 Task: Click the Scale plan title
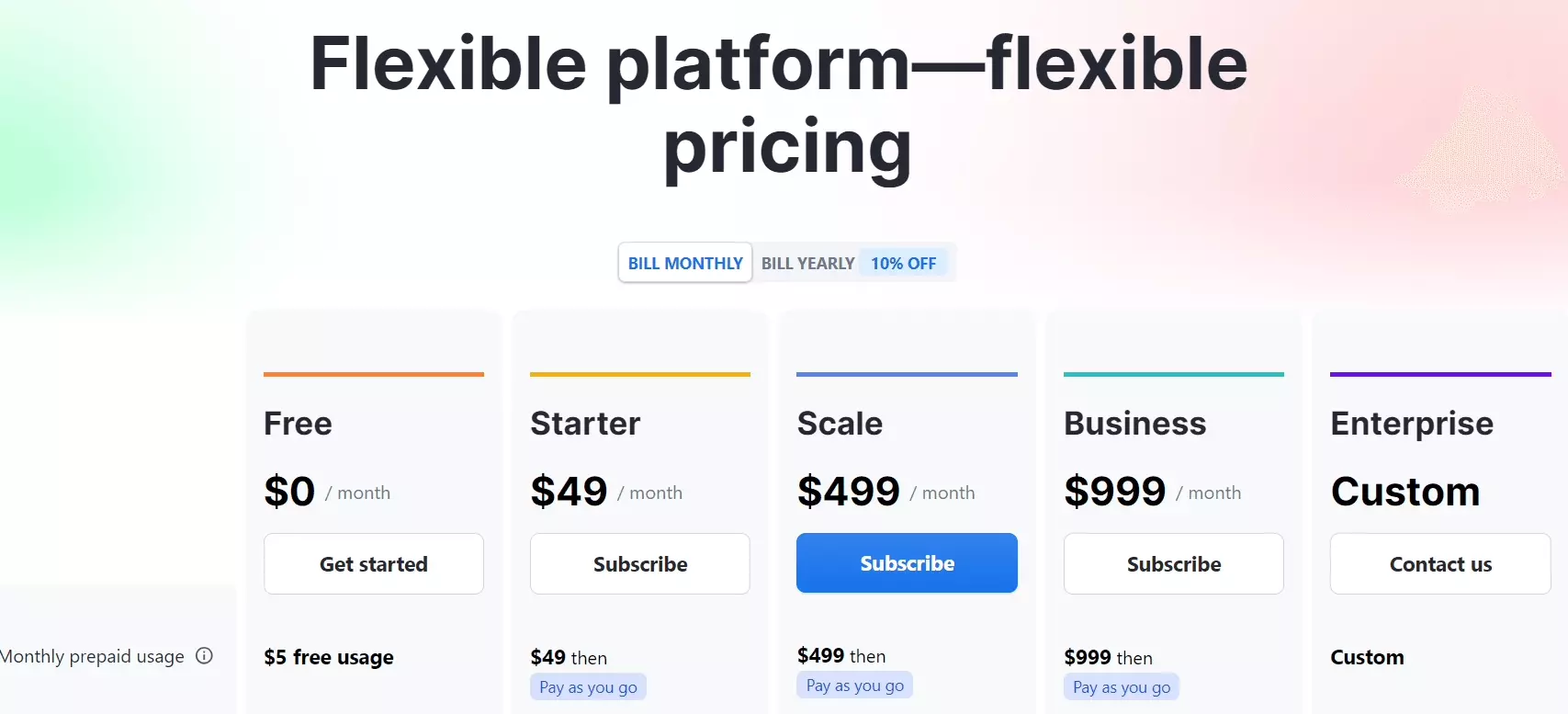(x=840, y=424)
